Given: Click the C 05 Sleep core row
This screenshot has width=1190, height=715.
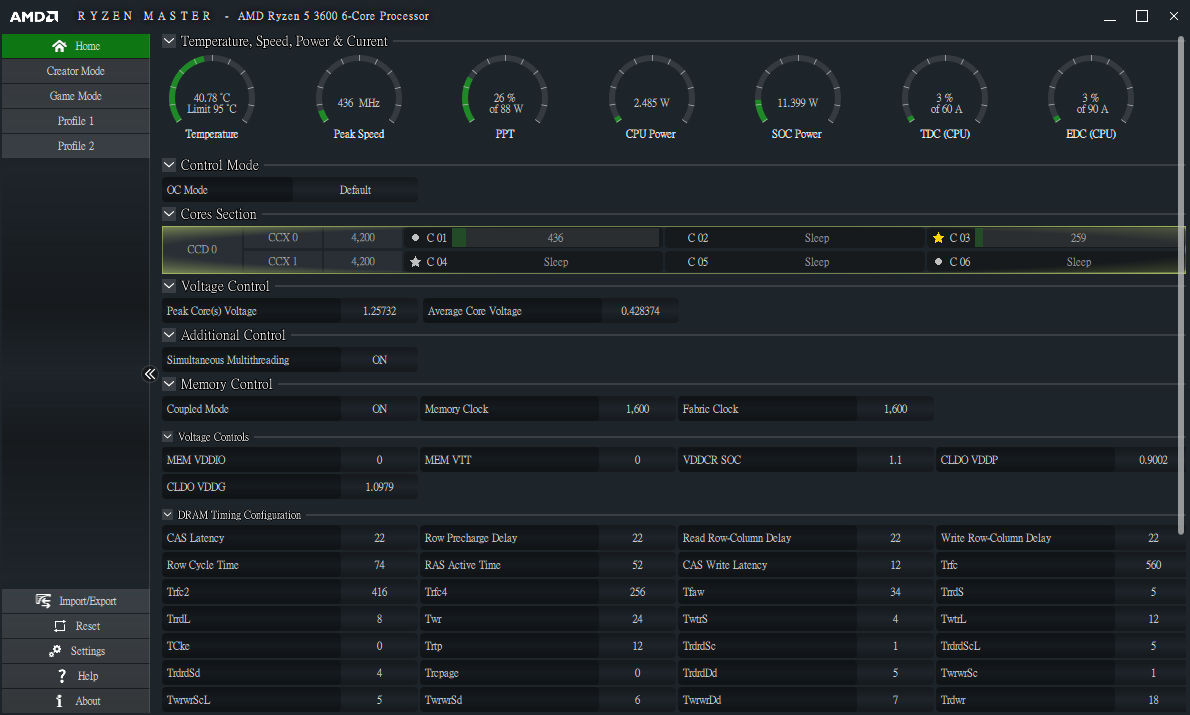Looking at the screenshot, I should tap(794, 262).
